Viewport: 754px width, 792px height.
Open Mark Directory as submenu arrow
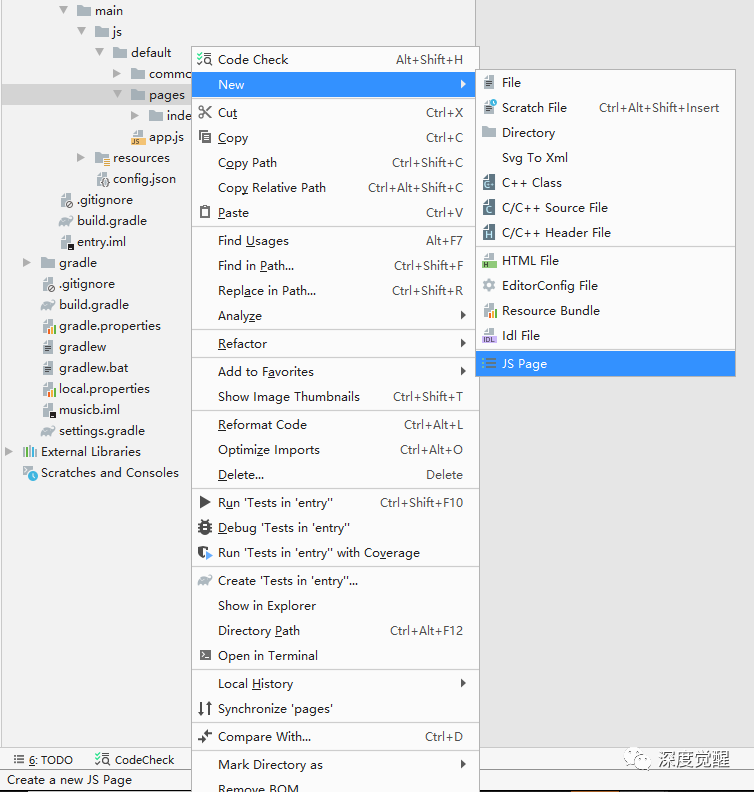(x=463, y=764)
